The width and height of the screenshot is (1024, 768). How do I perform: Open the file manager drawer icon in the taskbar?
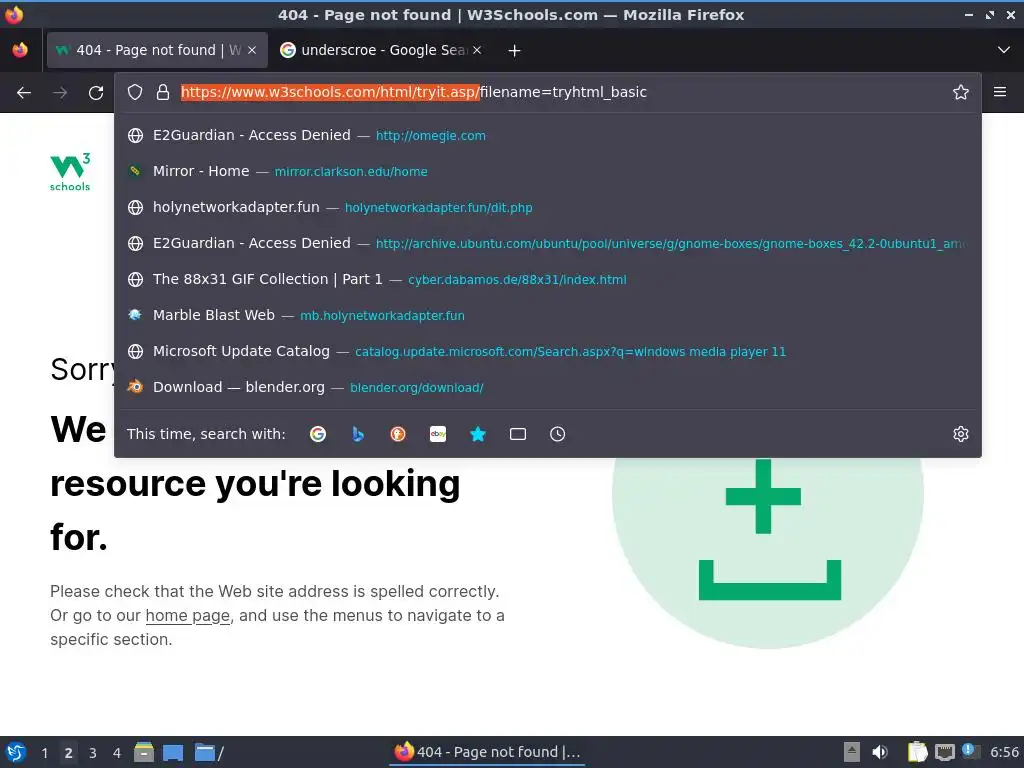coord(144,752)
